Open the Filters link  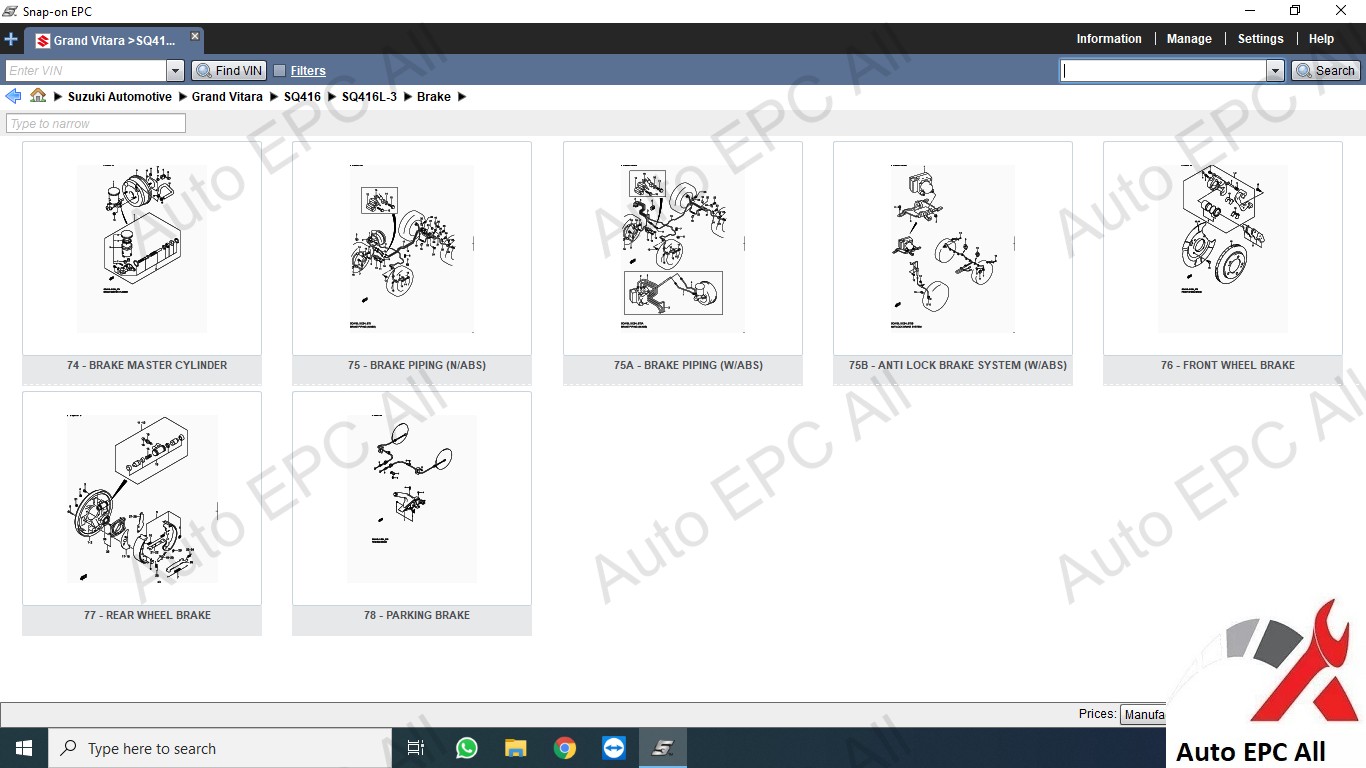click(x=308, y=71)
